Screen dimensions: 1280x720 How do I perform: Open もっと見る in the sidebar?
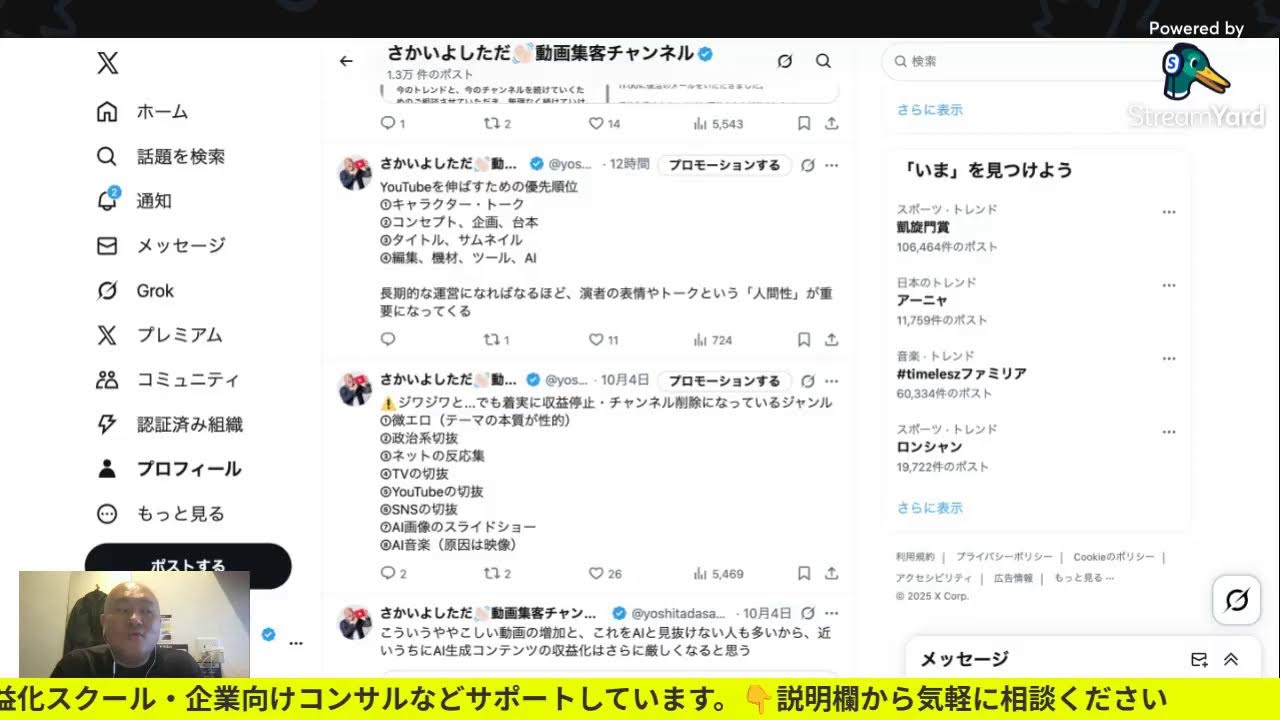pyautogui.click(x=160, y=514)
